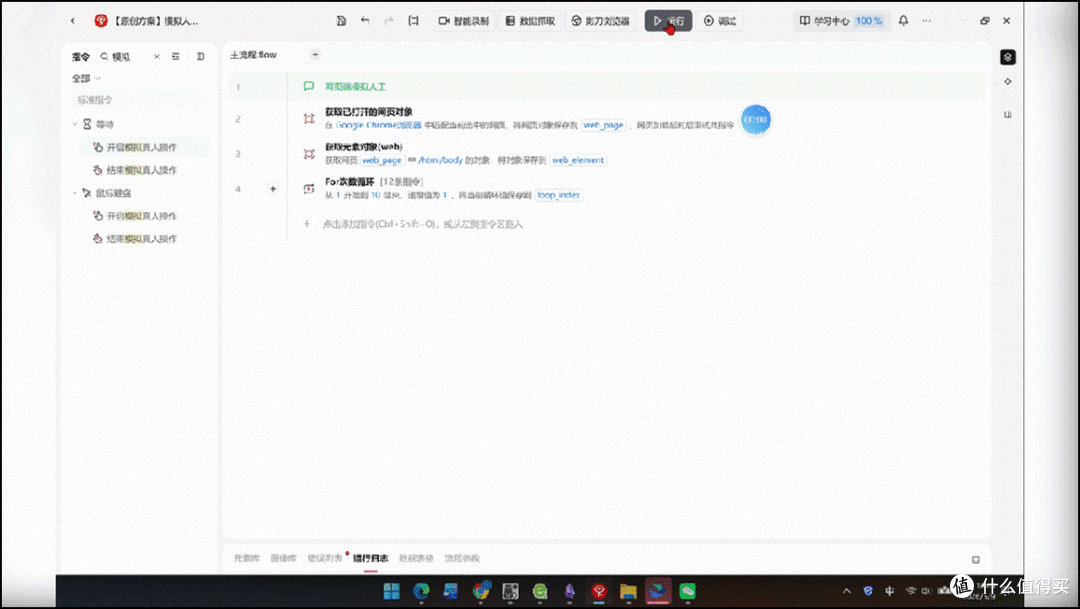The image size is (1080, 609).
Task: Click the 100 % progress badge
Action: point(869,21)
